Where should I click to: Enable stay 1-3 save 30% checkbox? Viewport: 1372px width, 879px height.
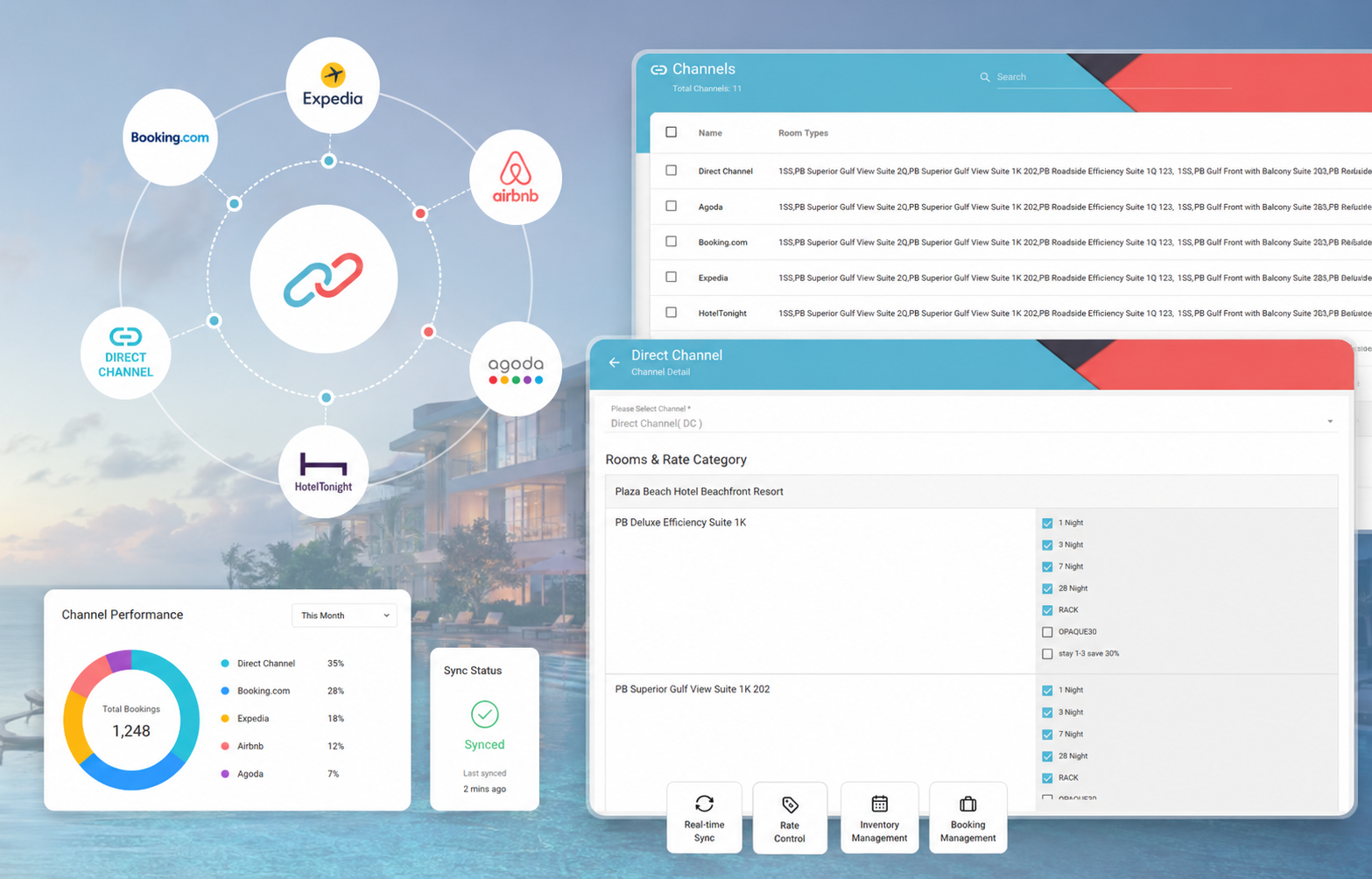(x=1047, y=654)
